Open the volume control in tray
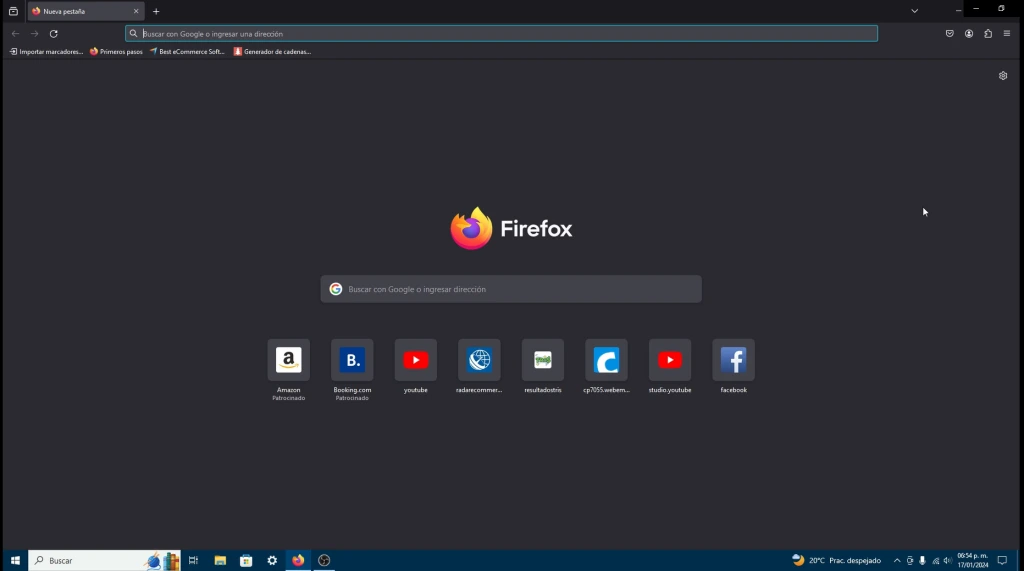This screenshot has height=571, width=1024. (948, 561)
